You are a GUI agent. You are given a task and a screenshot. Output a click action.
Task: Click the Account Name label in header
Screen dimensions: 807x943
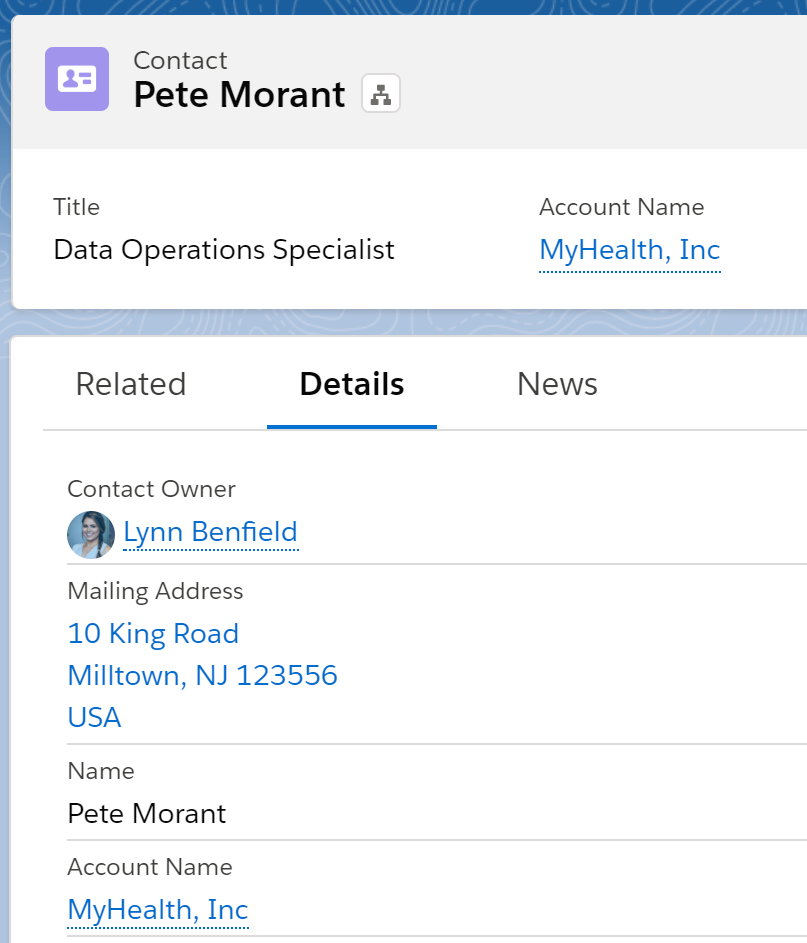pos(622,207)
